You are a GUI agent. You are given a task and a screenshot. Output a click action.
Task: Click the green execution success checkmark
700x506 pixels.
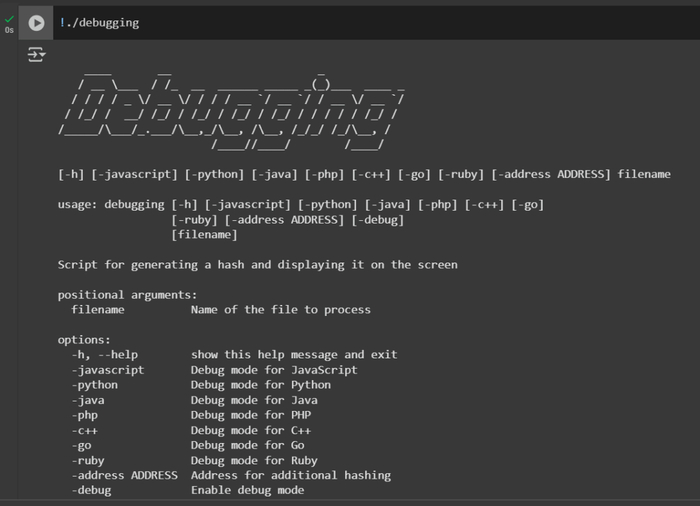point(9,17)
